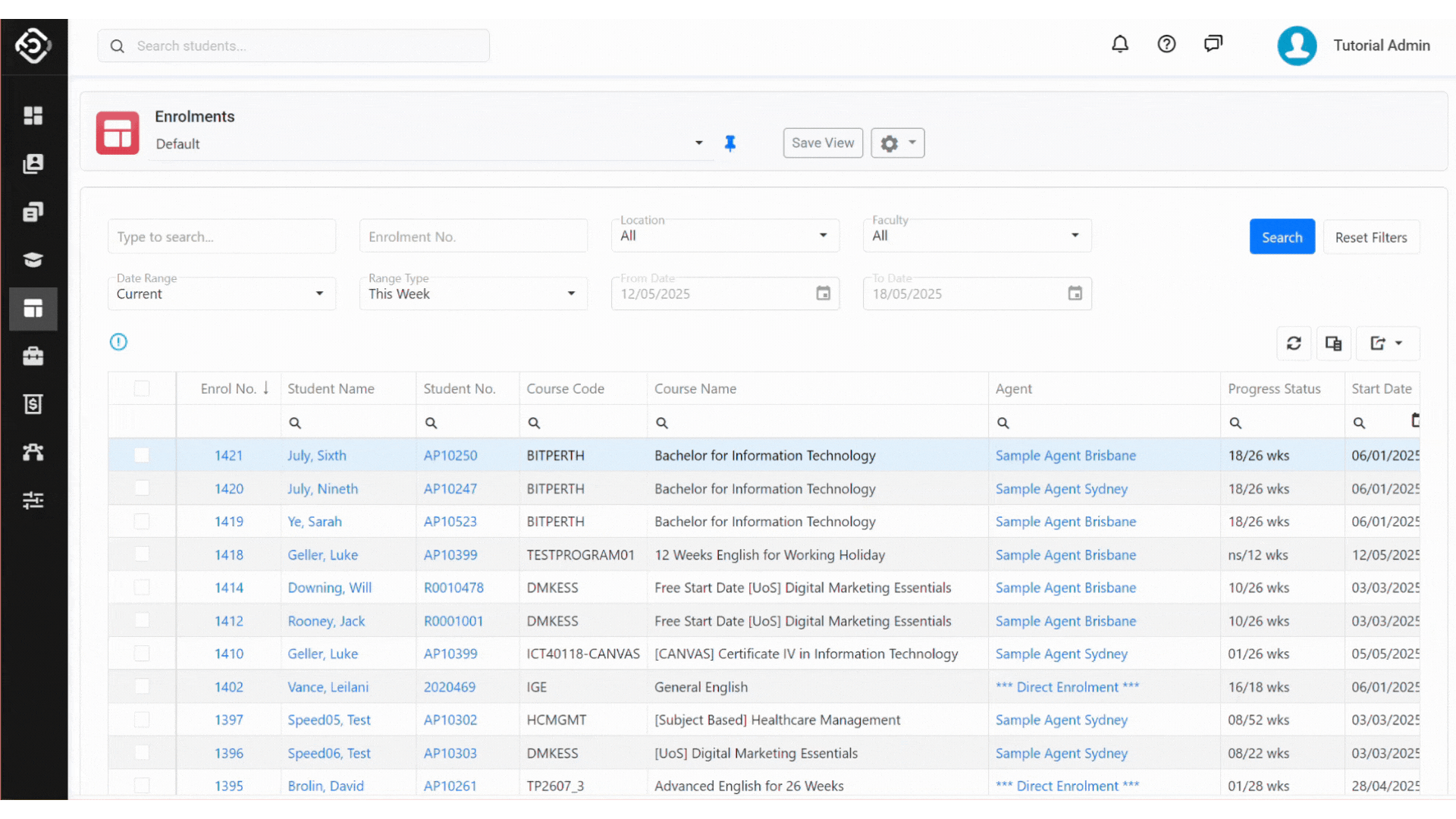Viewport: 1456px width, 819px height.
Task: Click the refresh grid icon
Action: tap(1294, 344)
